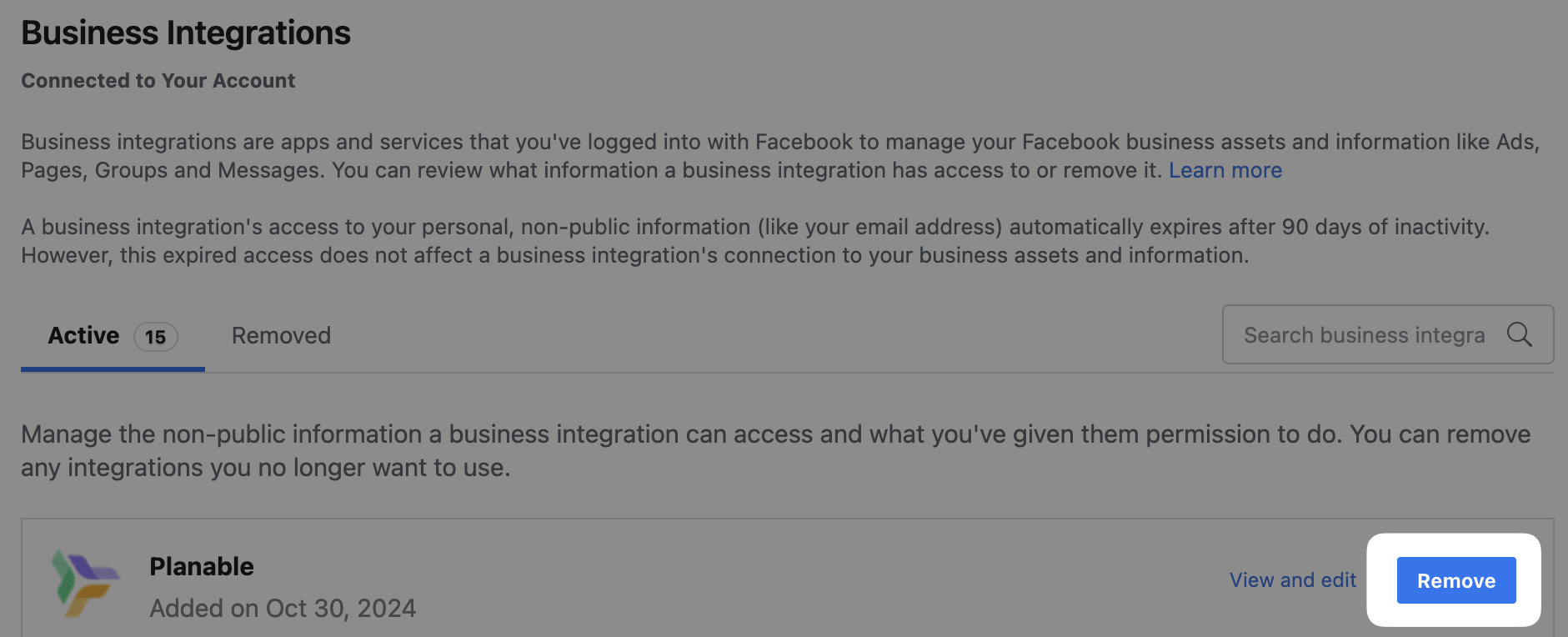Click the magnifying glass search icon
Image resolution: width=1568 pixels, height=637 pixels.
(x=1519, y=334)
